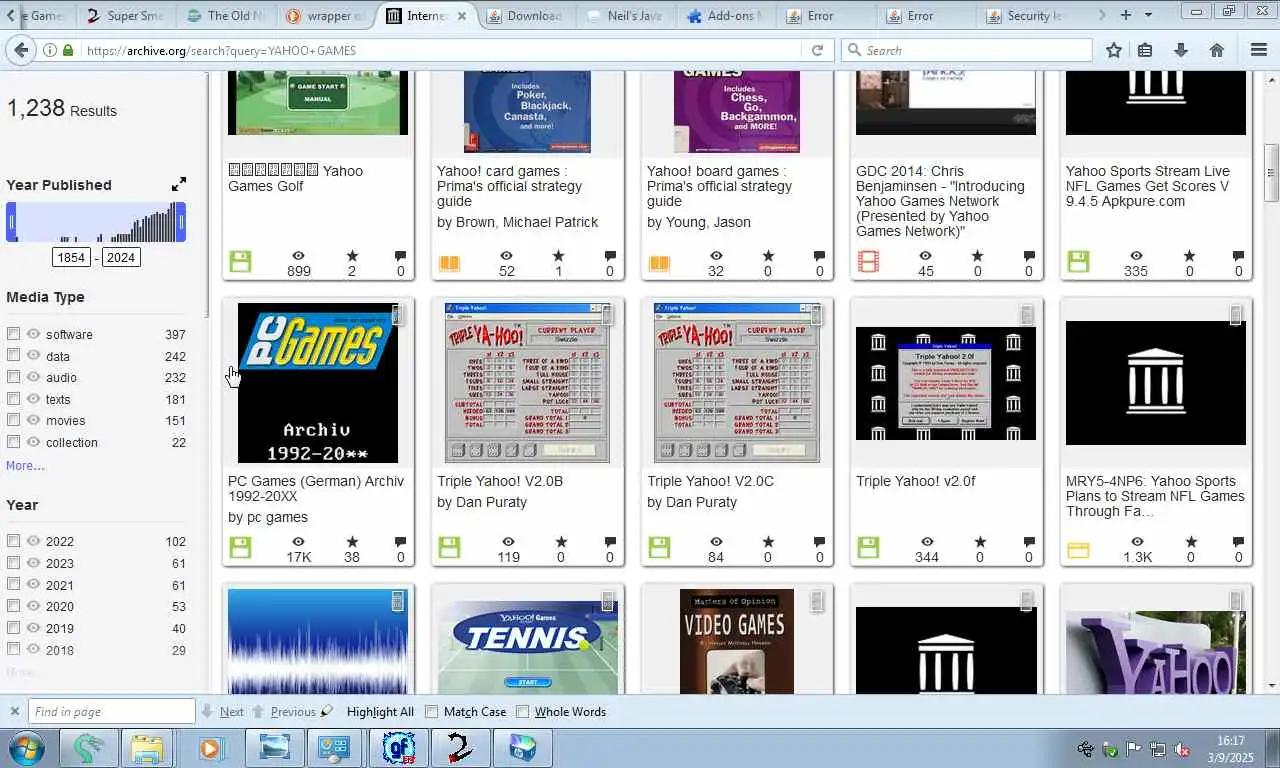Image resolution: width=1280 pixels, height=768 pixels.
Task: Open the file explorer taskbar icon
Action: point(147,748)
